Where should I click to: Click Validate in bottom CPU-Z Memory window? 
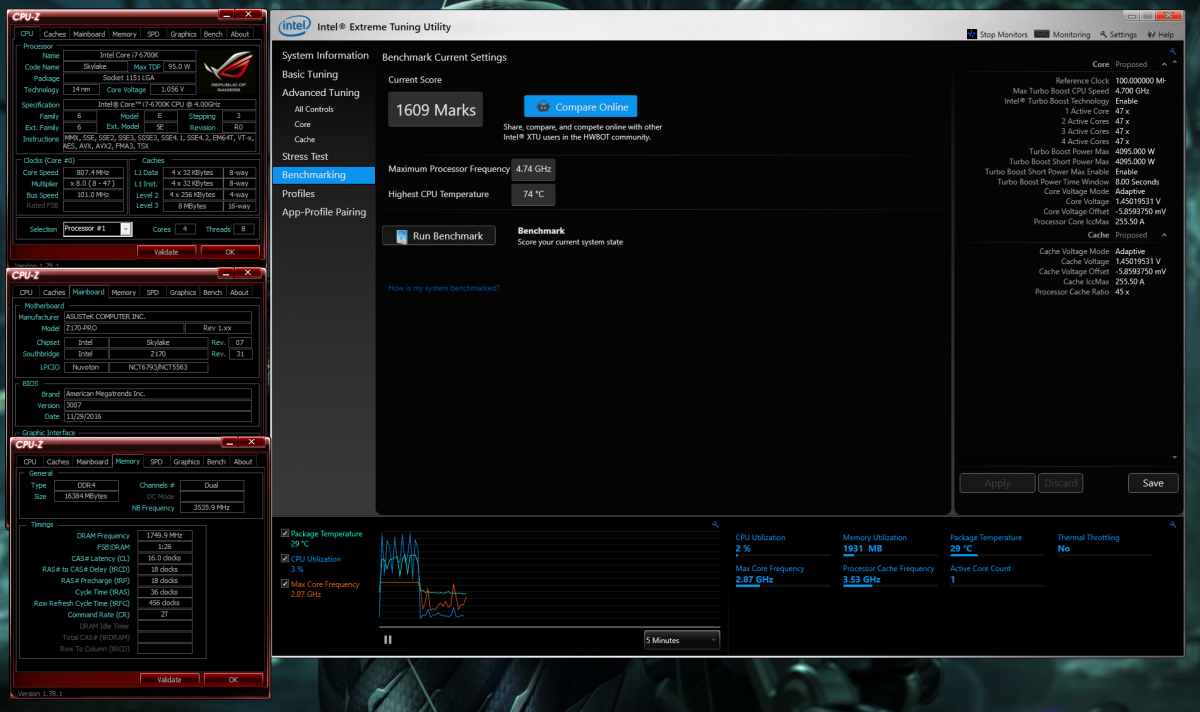pos(169,679)
